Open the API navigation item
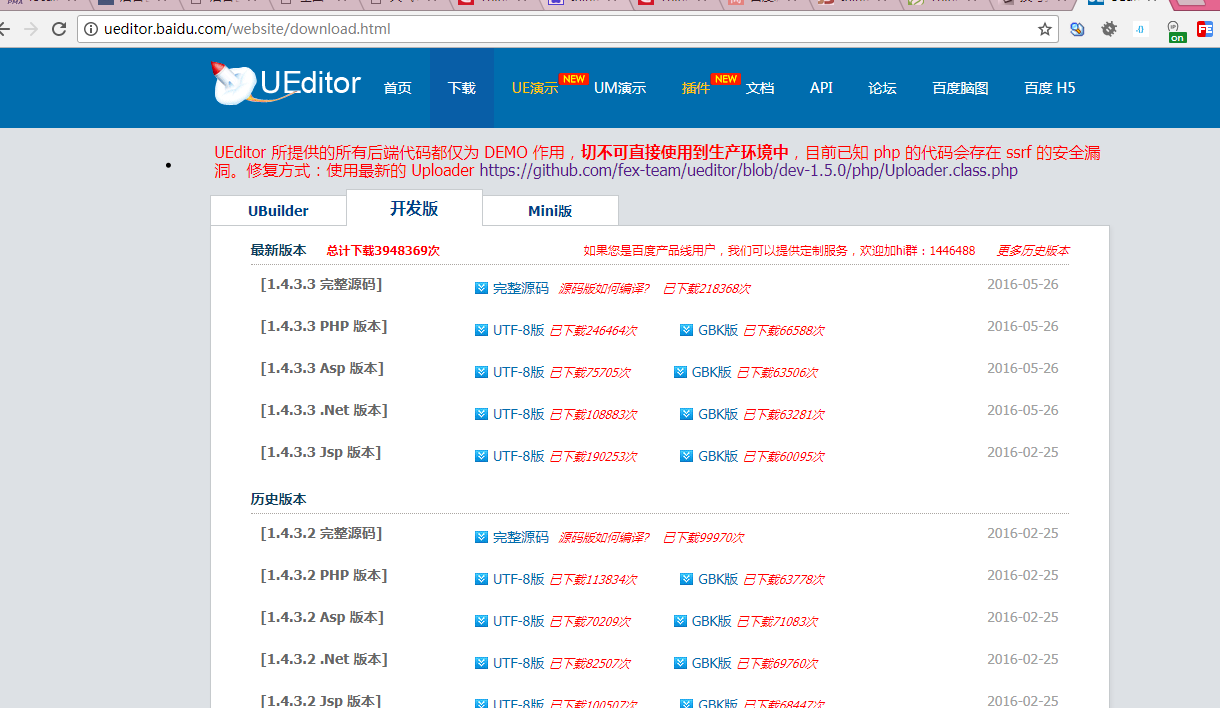Image resolution: width=1220 pixels, height=708 pixels. pyautogui.click(x=821, y=88)
